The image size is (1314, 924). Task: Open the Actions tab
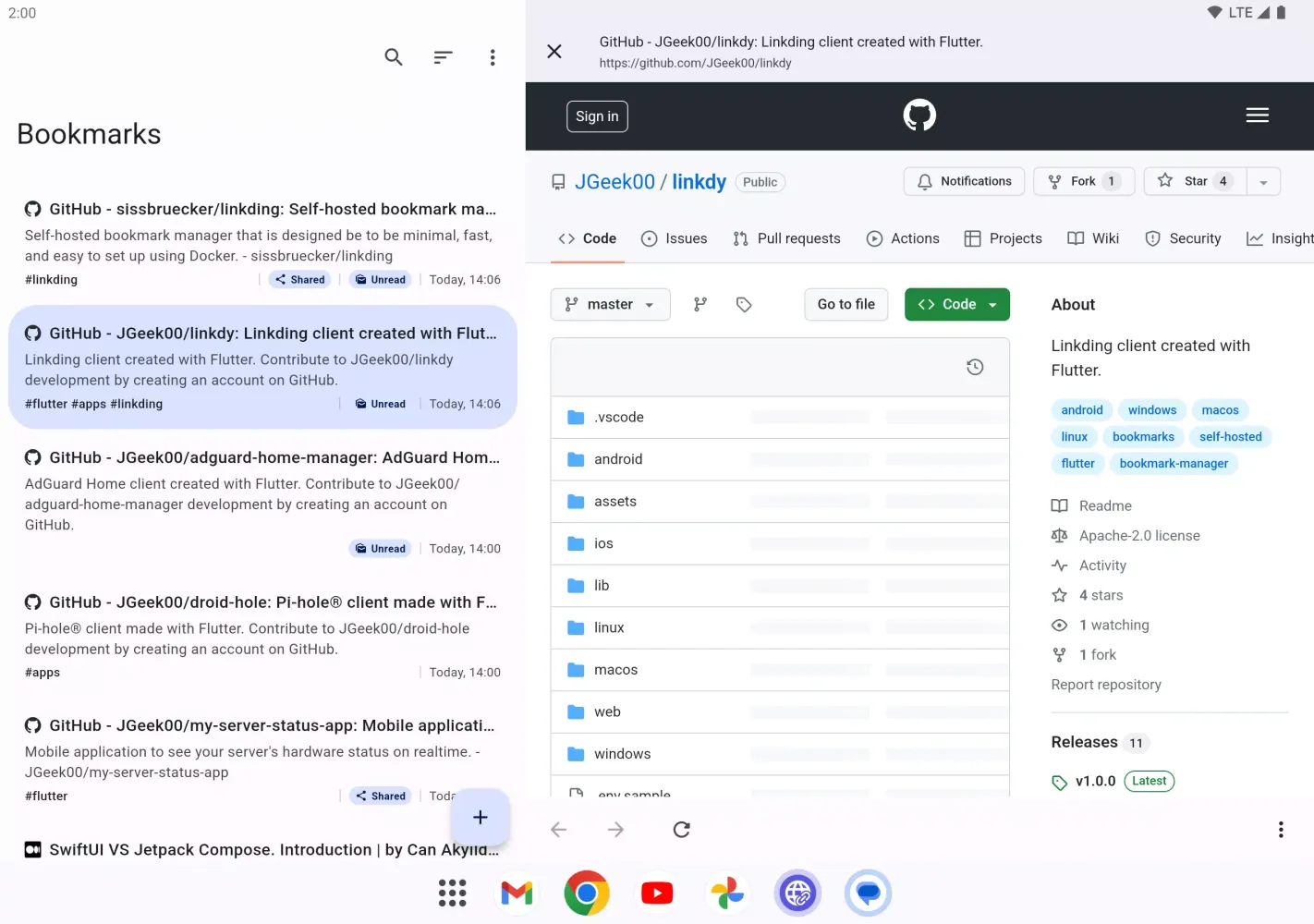pos(903,238)
